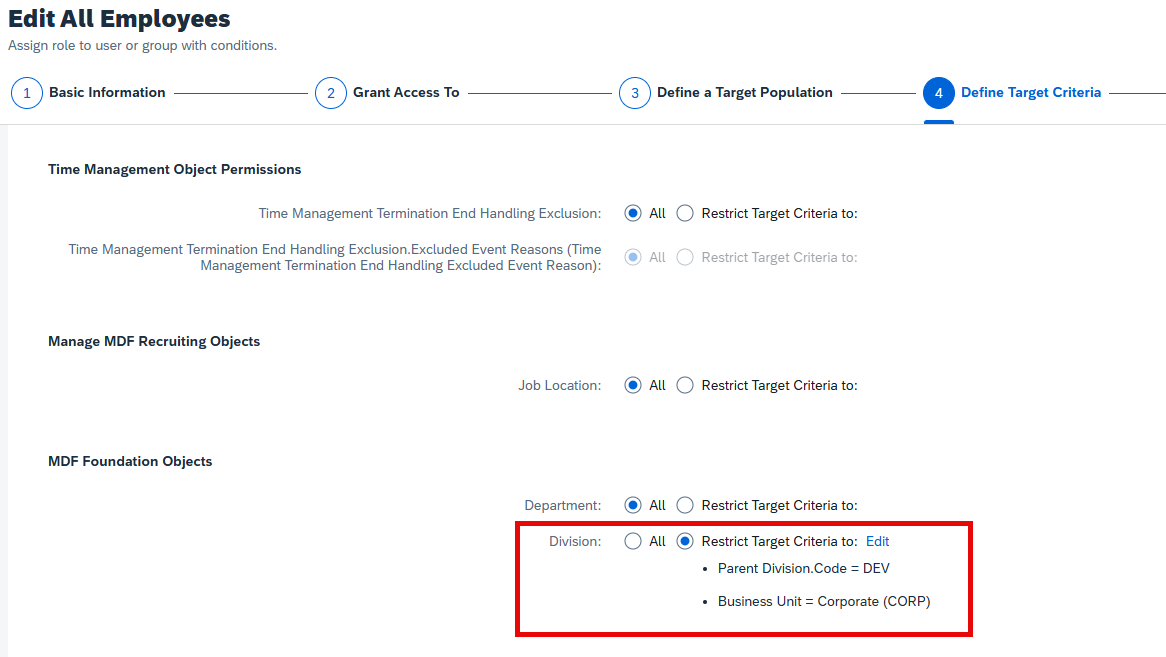Select Restrict Target Criteria radio for Division
Screen dimensions: 1166x657
(x=685, y=541)
